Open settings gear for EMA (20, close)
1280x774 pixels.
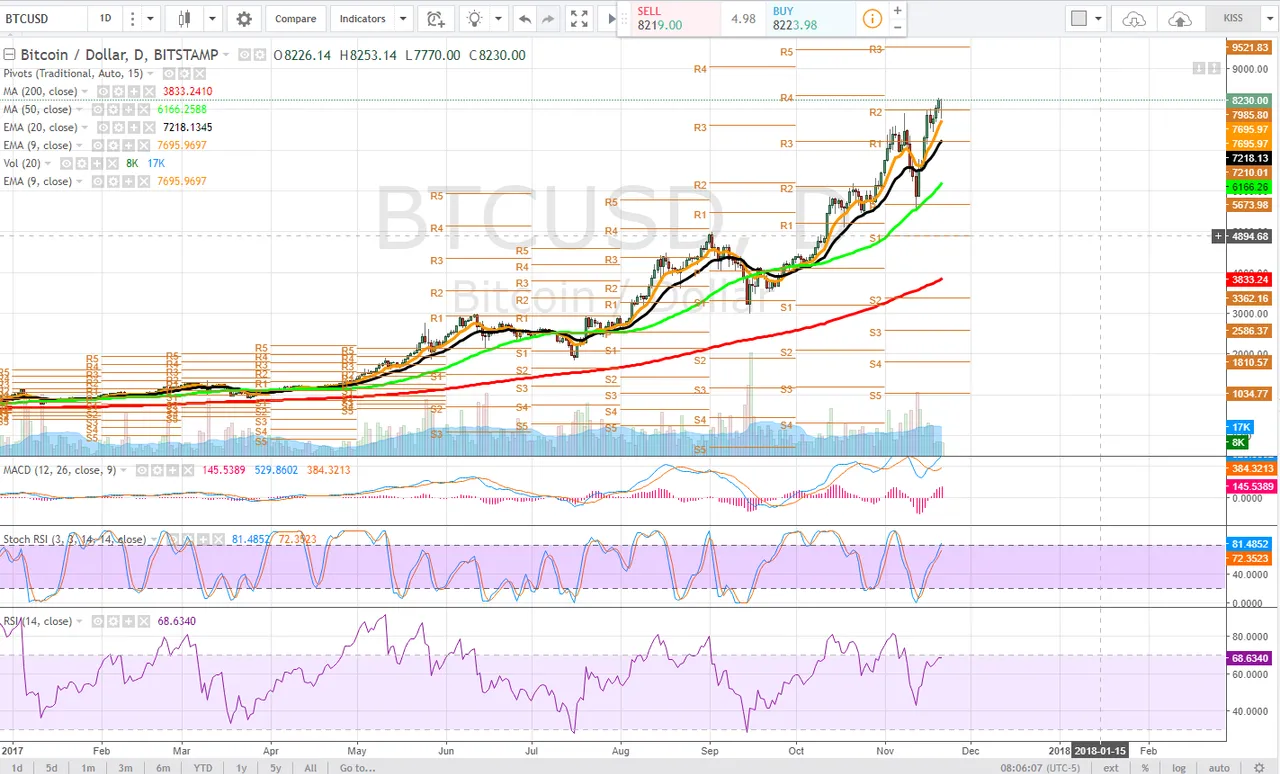118,128
